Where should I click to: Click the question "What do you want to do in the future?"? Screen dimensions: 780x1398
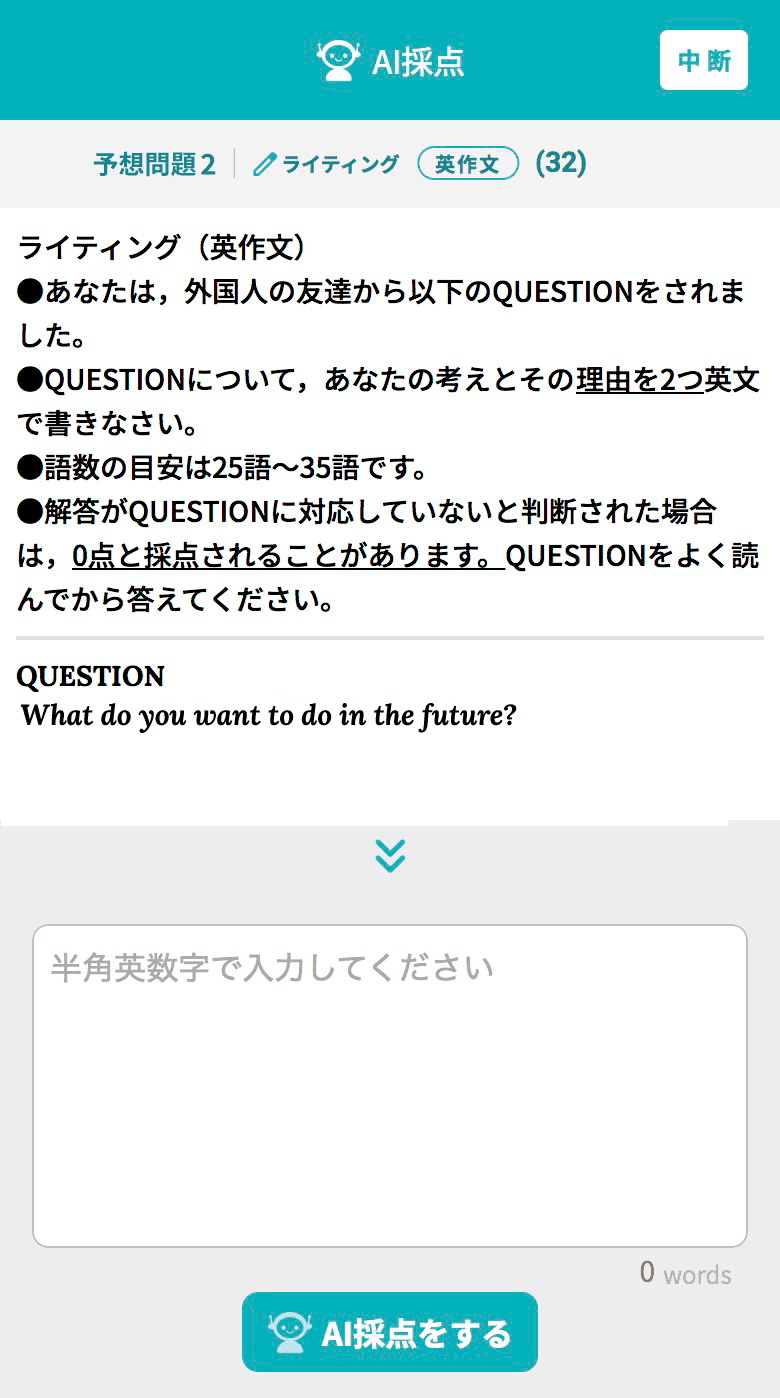click(269, 716)
